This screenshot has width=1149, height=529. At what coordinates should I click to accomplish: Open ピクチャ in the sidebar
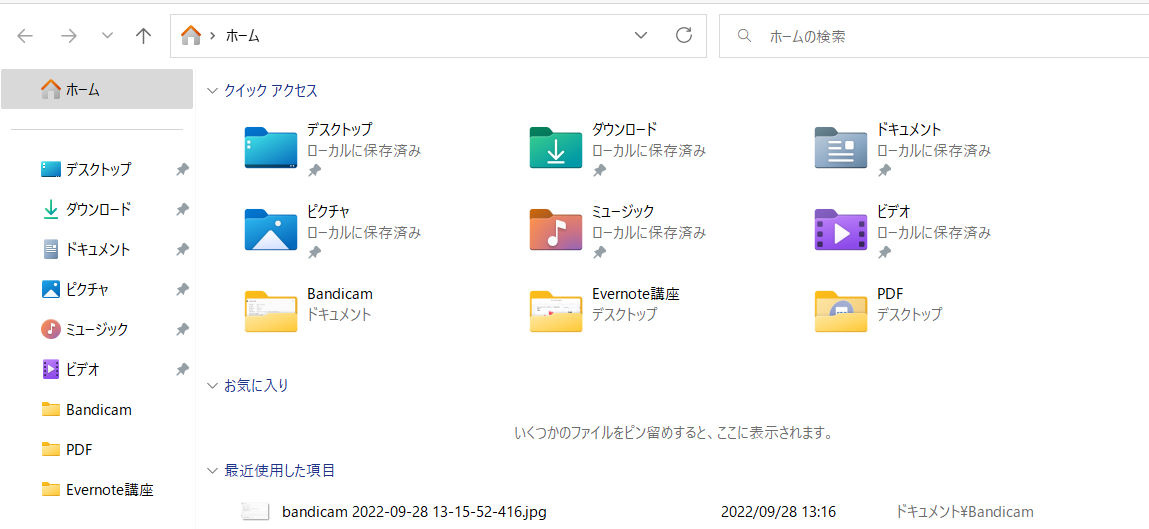click(97, 289)
